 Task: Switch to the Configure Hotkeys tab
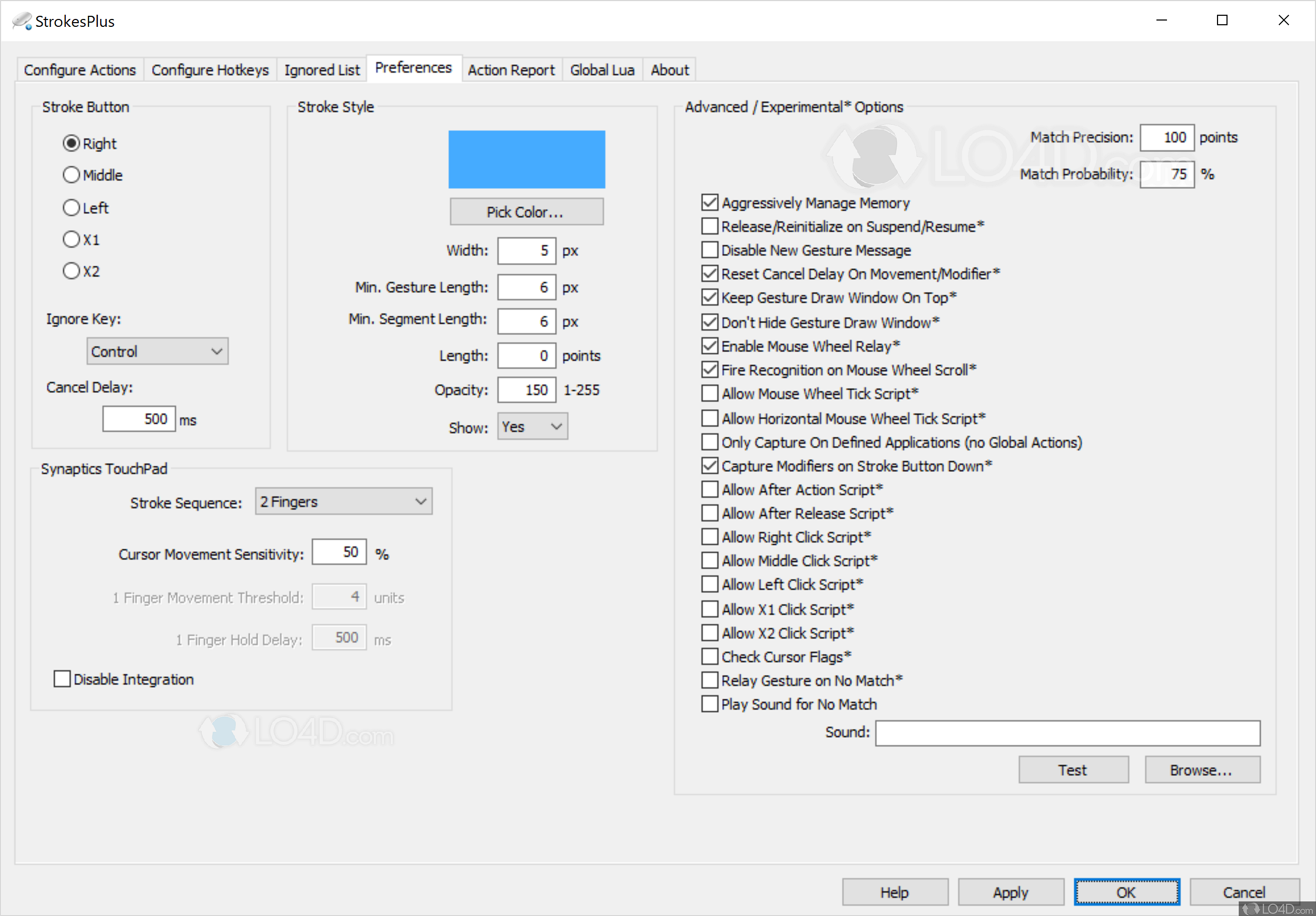click(x=210, y=70)
